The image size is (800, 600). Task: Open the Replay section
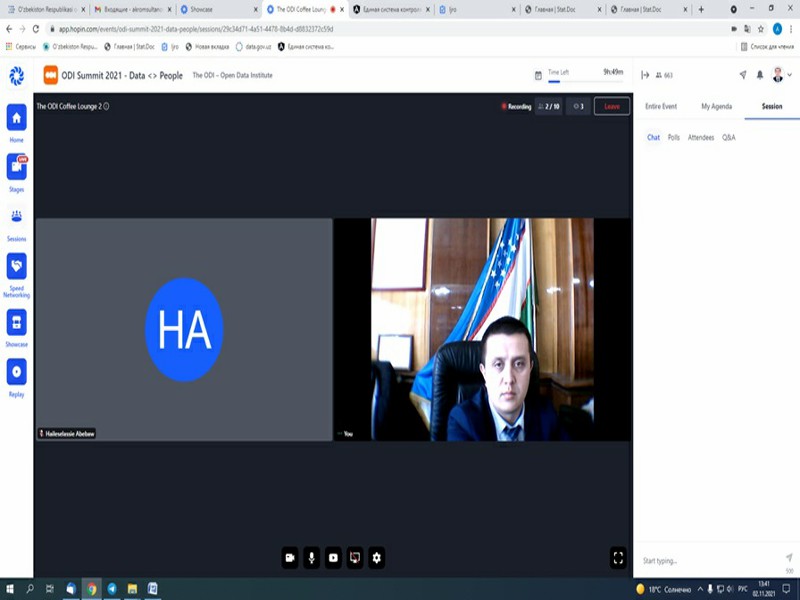(x=16, y=373)
